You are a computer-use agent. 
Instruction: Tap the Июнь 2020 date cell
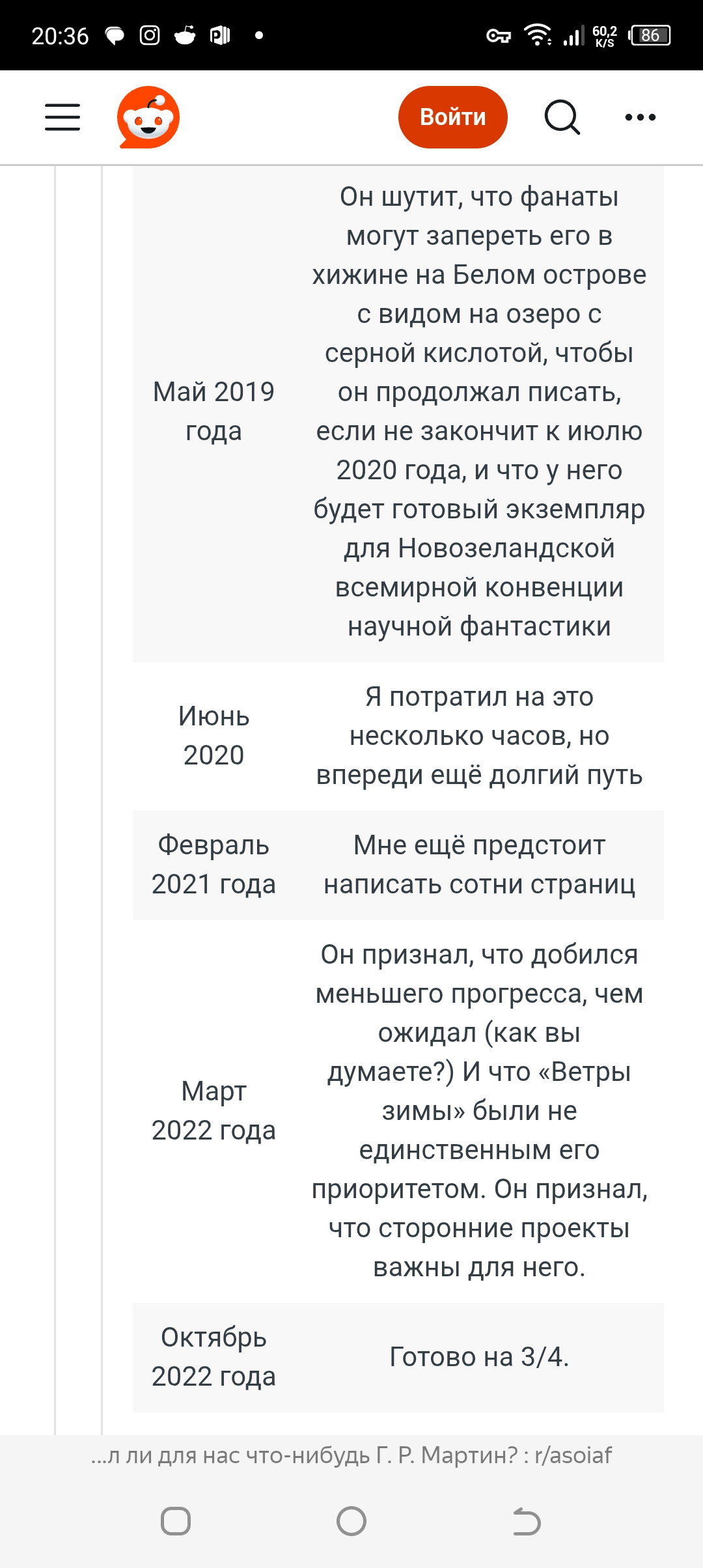(214, 736)
